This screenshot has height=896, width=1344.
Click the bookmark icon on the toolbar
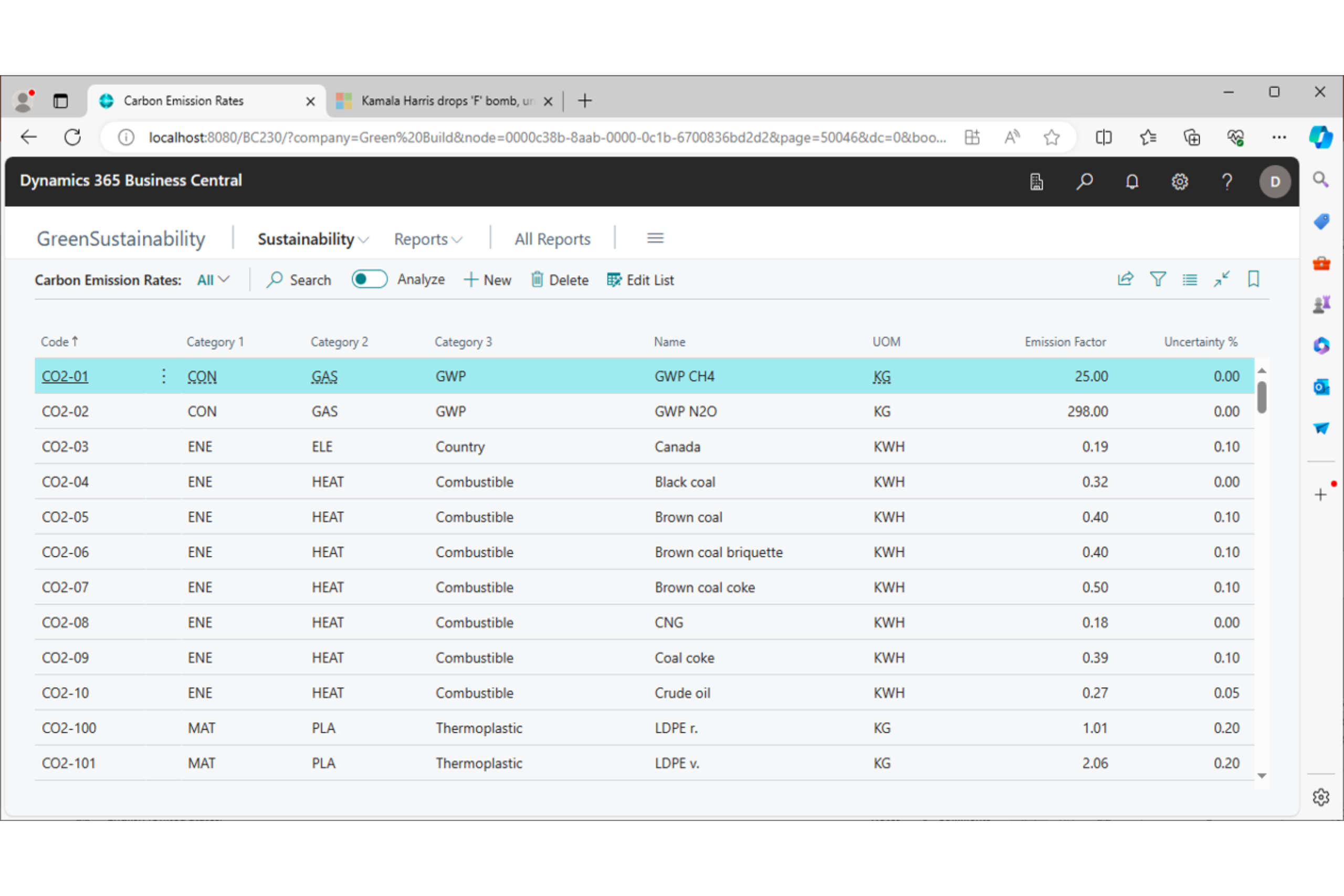[1253, 279]
